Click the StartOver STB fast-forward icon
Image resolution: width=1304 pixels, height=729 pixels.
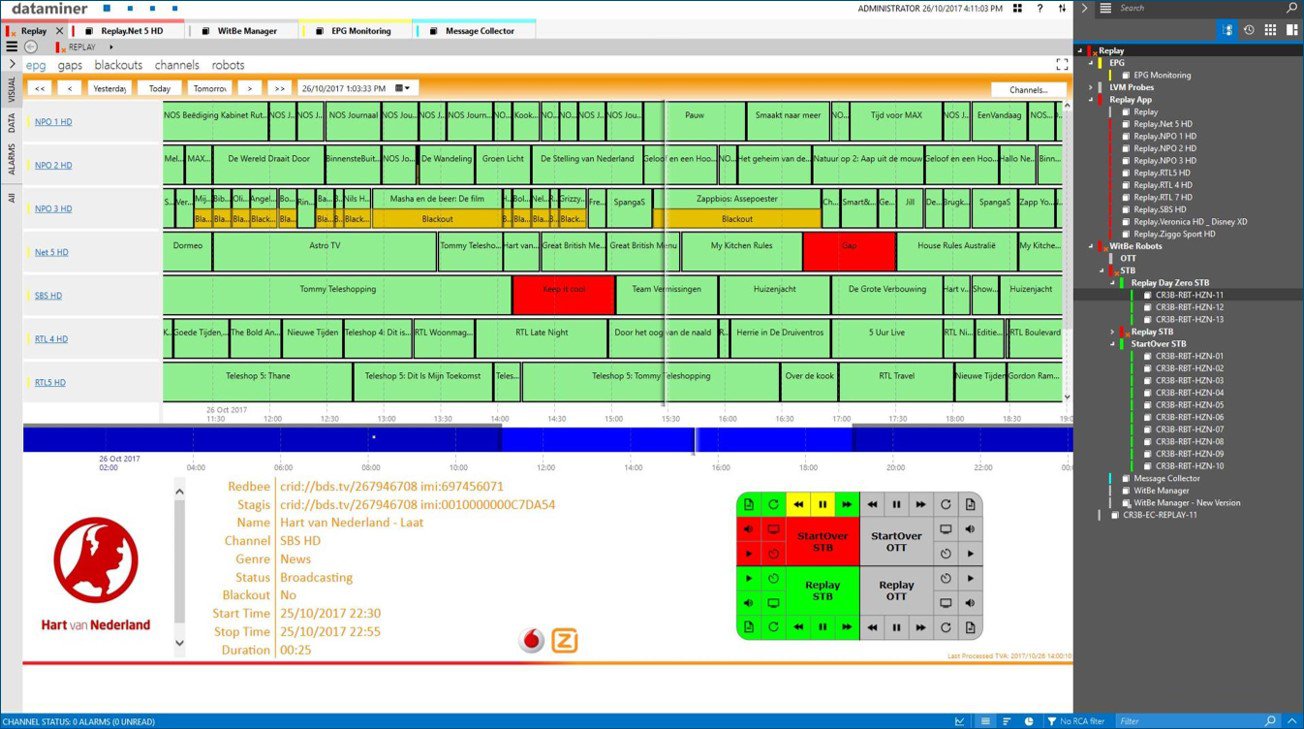[x=847, y=504]
